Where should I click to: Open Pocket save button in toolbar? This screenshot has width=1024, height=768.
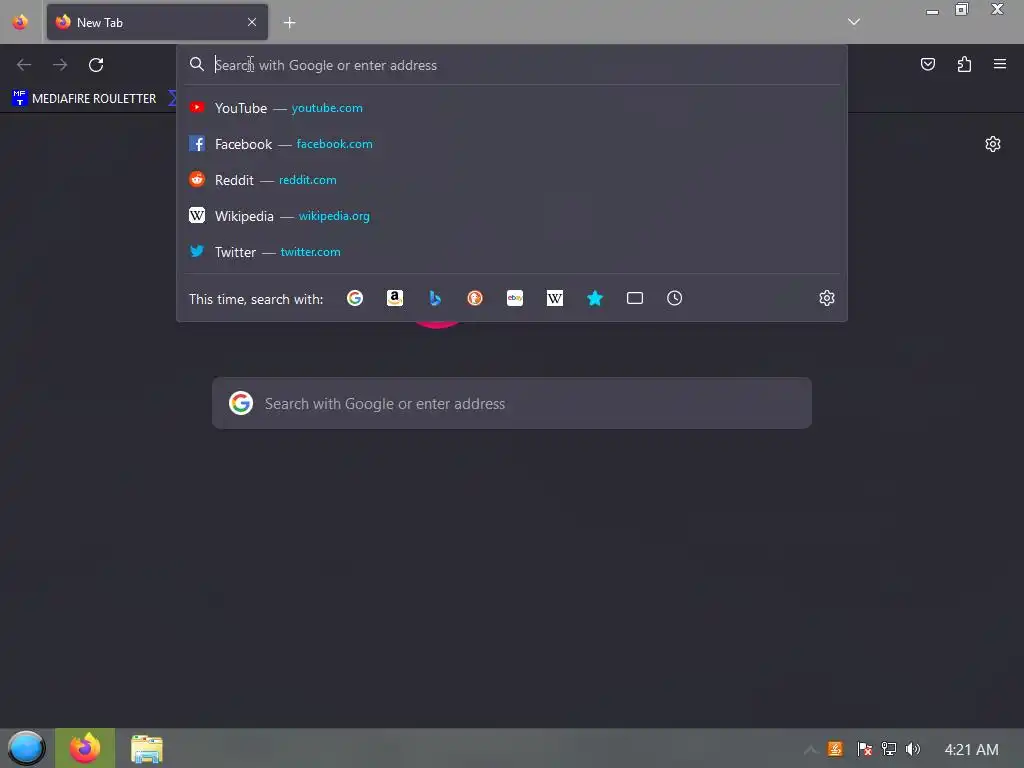[928, 64]
